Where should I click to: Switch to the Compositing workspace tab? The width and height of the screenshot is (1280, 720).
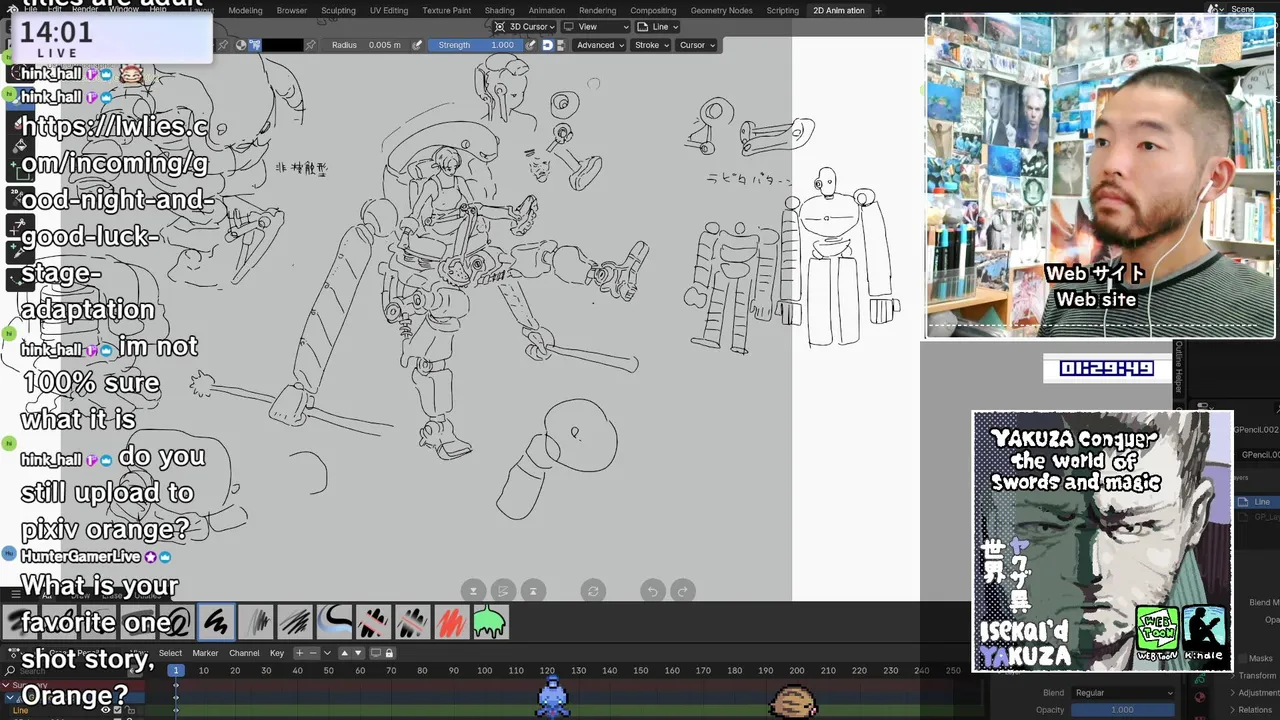click(x=653, y=10)
